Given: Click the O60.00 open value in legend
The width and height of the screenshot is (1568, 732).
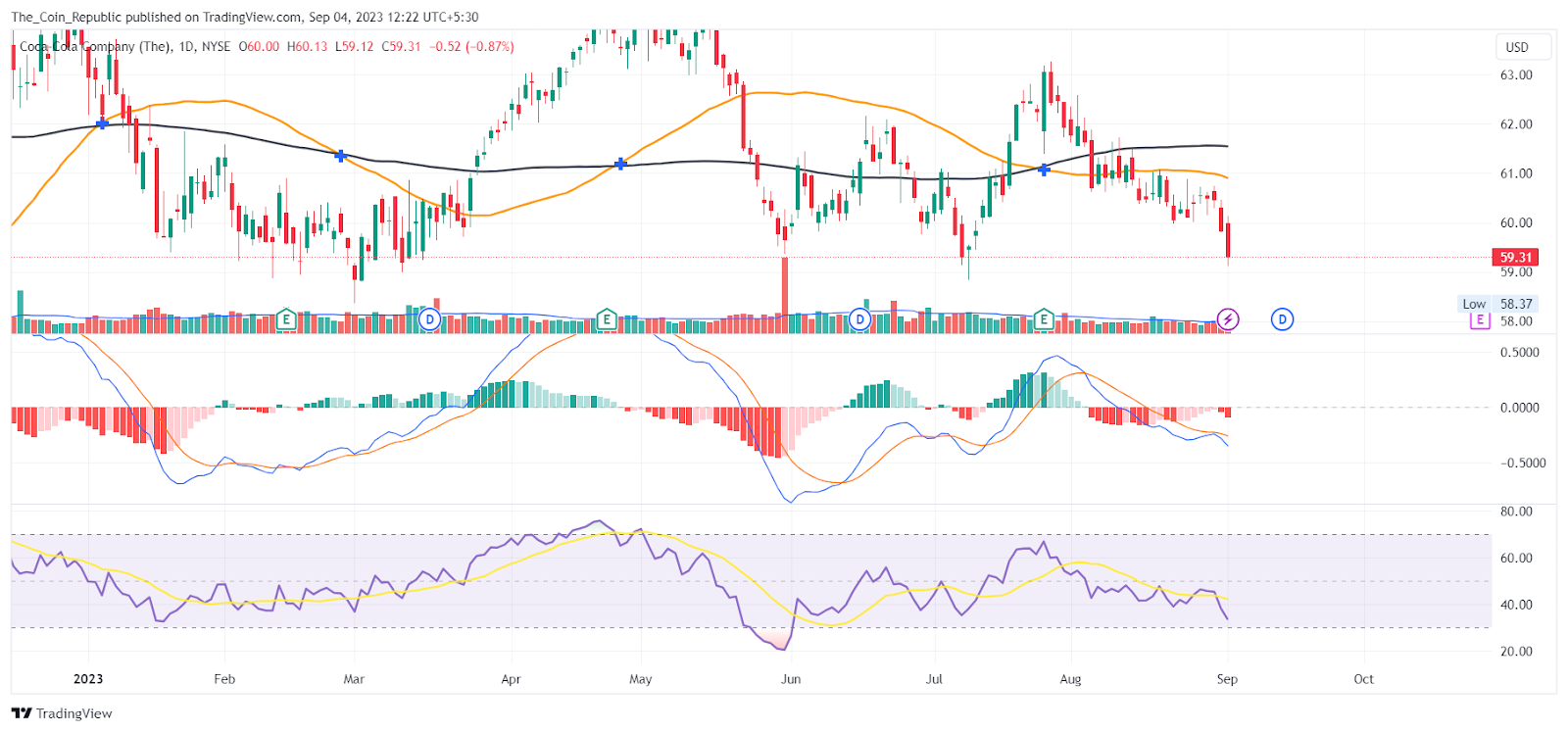Looking at the screenshot, I should click(x=259, y=46).
